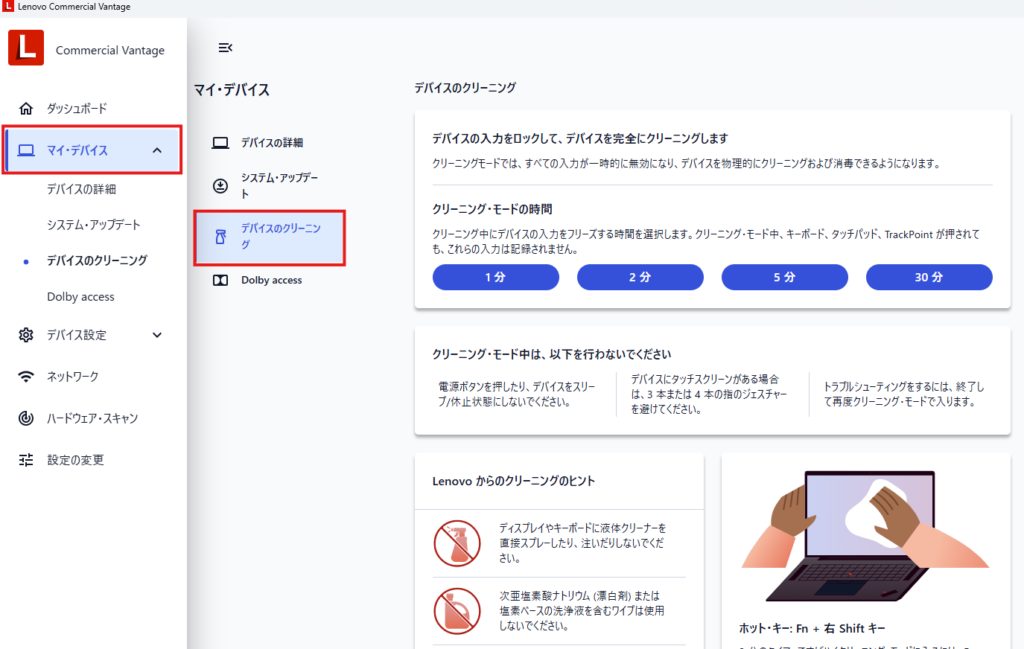Click the network Wi-Fi icon in sidebar

click(27, 377)
